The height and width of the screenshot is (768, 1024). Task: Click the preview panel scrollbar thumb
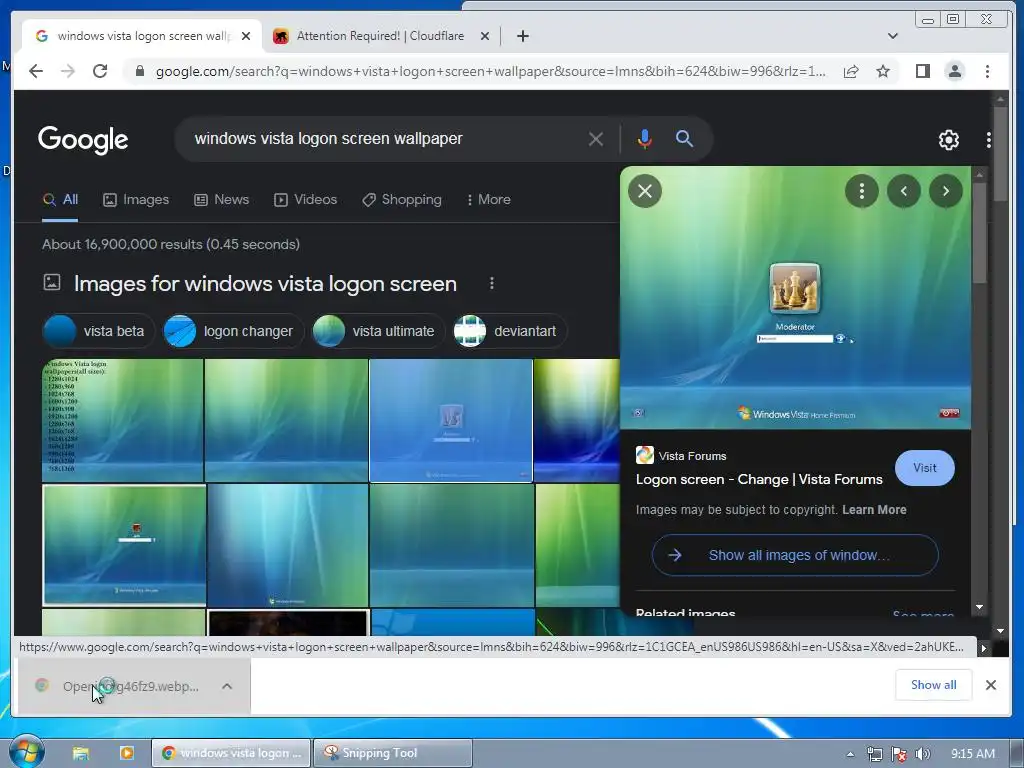coord(979,232)
